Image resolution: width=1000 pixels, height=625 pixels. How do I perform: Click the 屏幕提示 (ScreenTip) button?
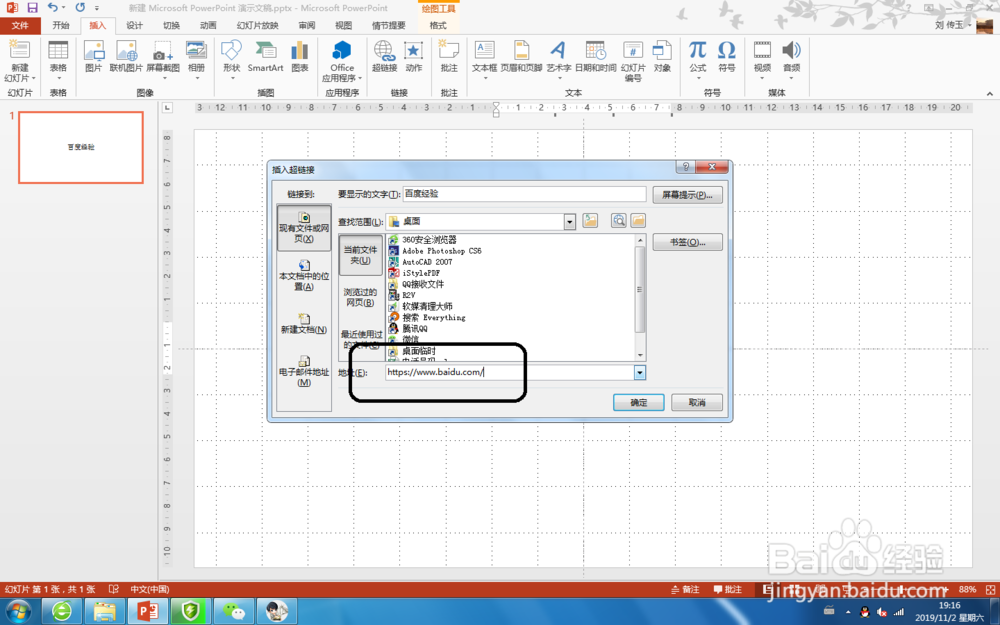[688, 195]
